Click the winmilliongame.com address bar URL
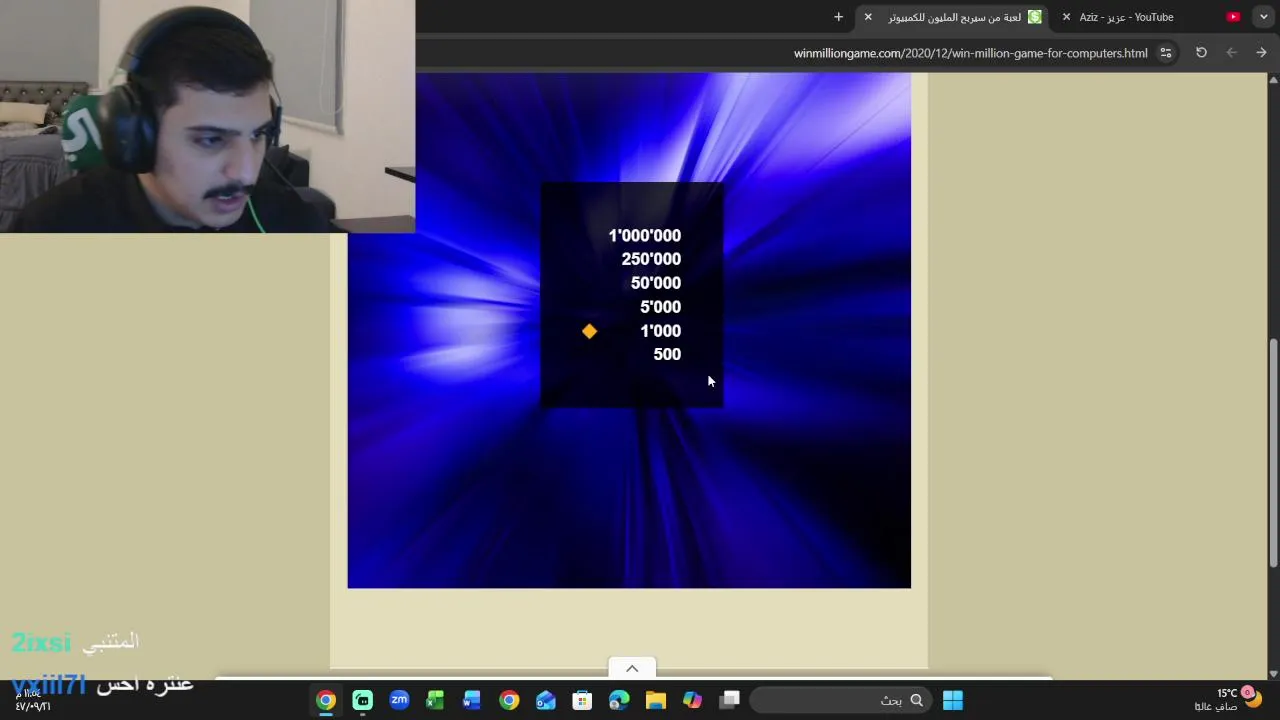The image size is (1280, 720). point(970,53)
